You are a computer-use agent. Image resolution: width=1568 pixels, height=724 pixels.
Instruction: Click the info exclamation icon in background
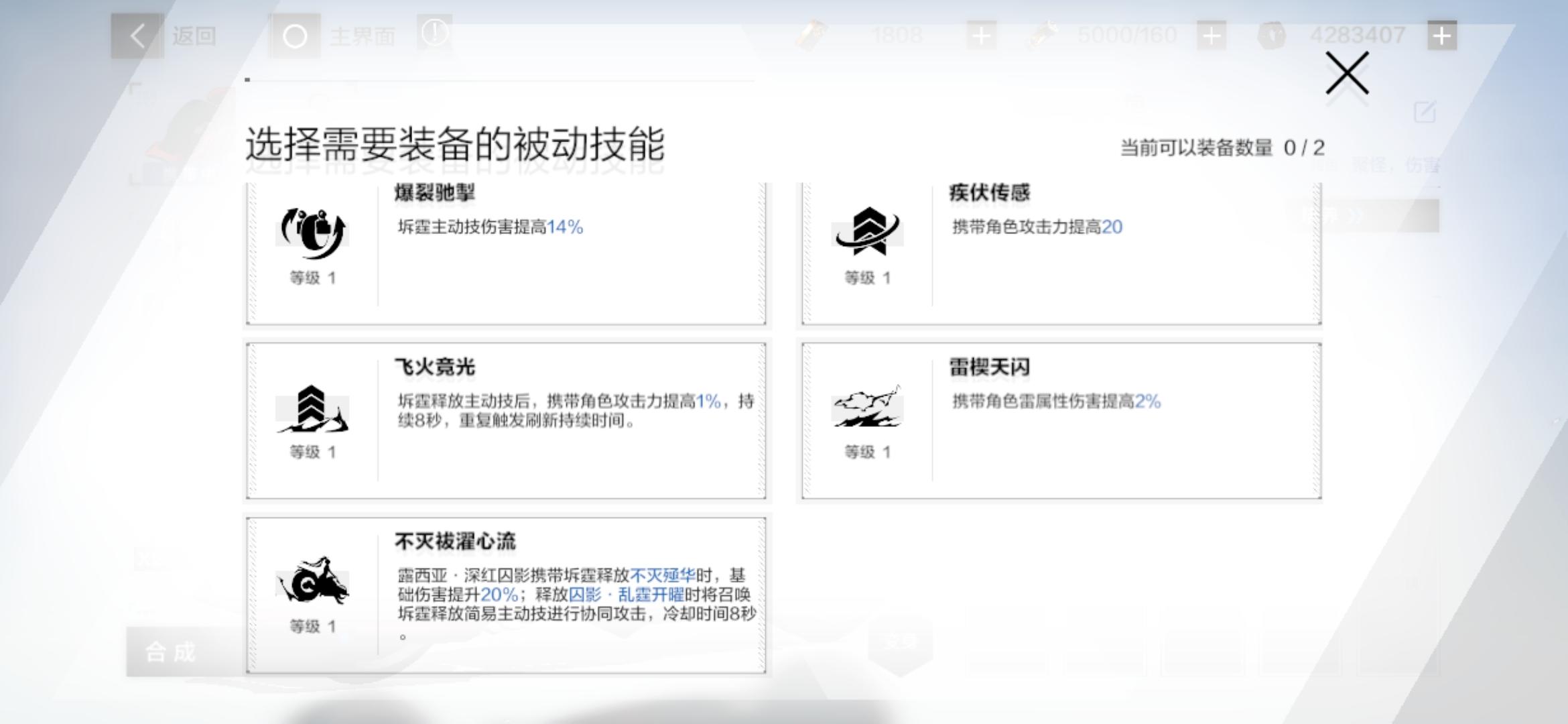(435, 33)
